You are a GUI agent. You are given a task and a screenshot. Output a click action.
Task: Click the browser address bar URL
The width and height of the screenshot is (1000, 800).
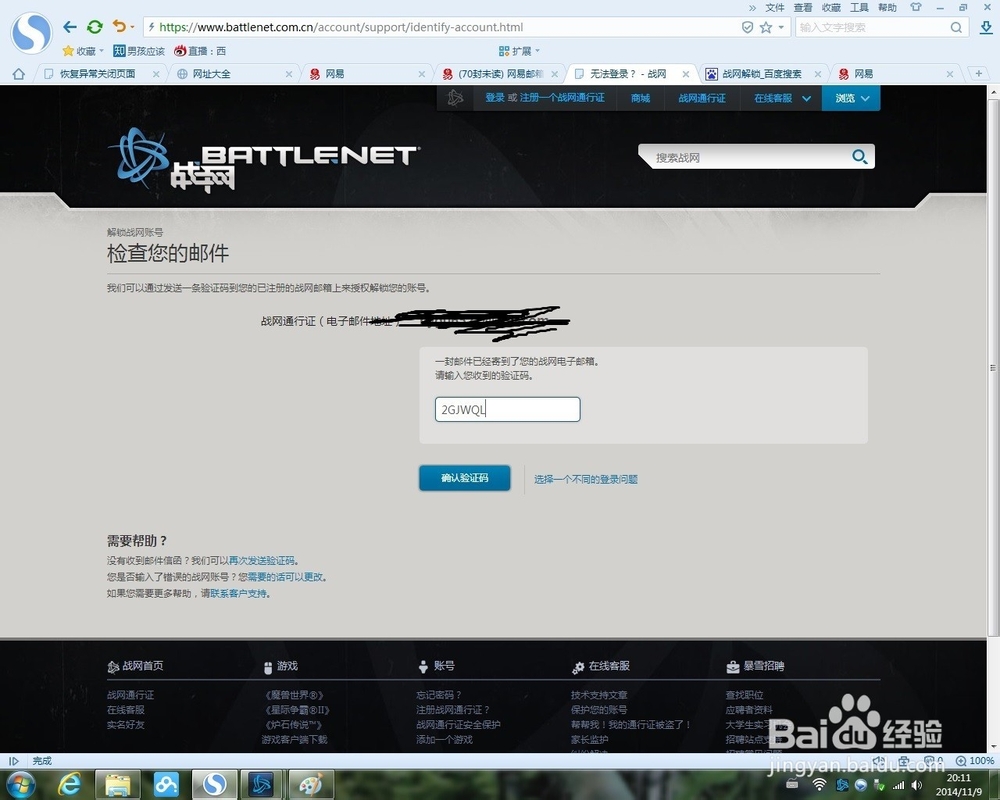point(341,27)
